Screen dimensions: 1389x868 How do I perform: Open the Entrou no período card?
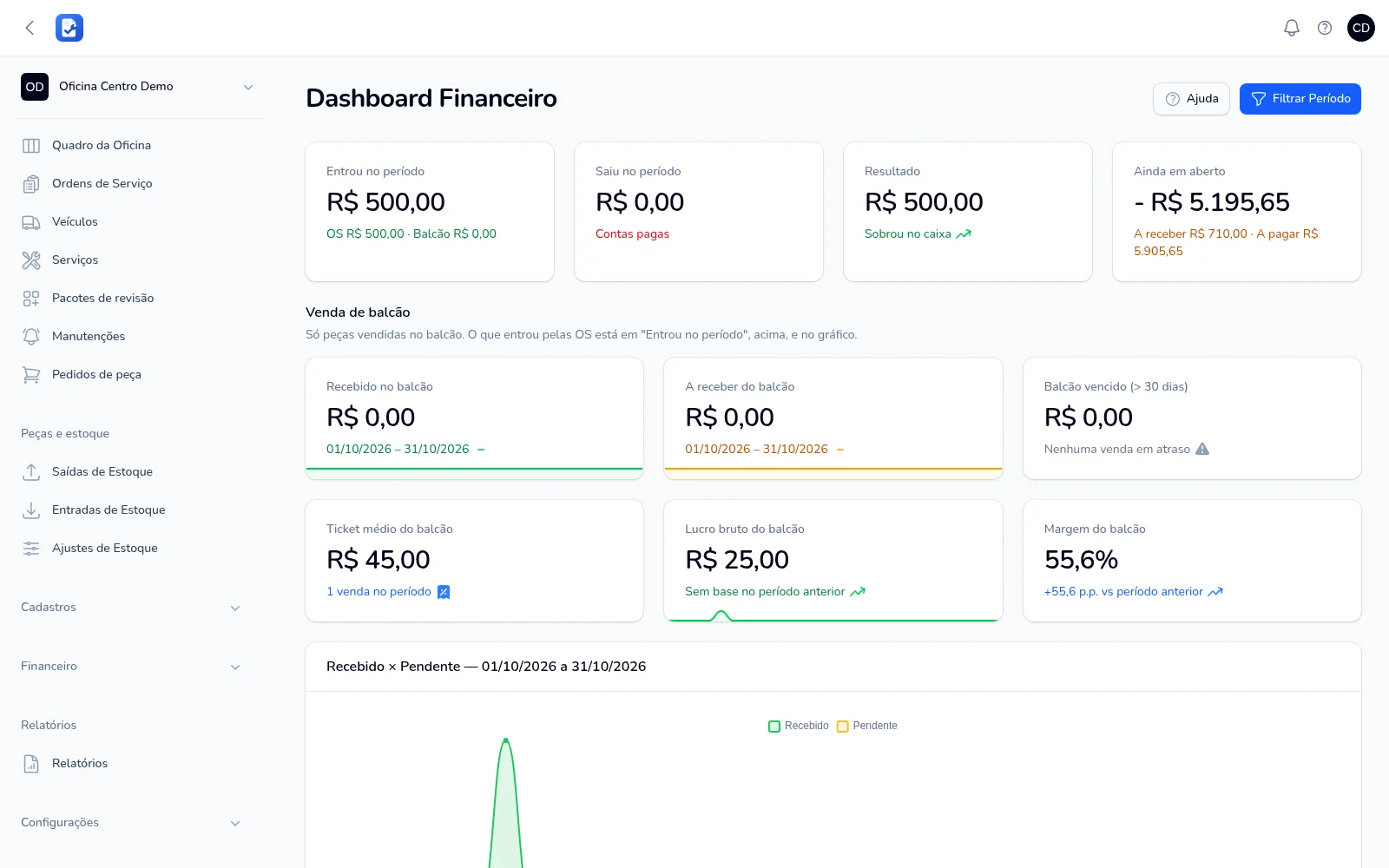tap(430, 212)
